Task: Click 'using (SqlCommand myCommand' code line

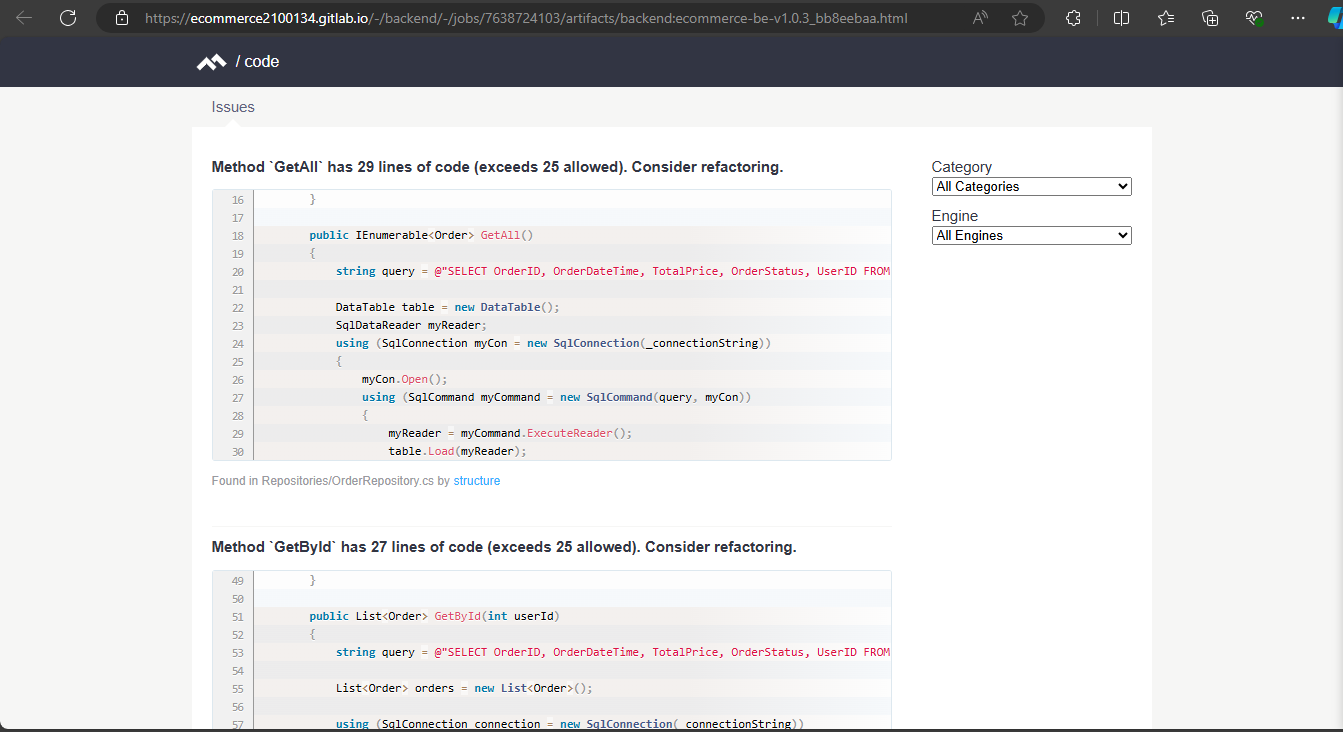Action: (557, 397)
